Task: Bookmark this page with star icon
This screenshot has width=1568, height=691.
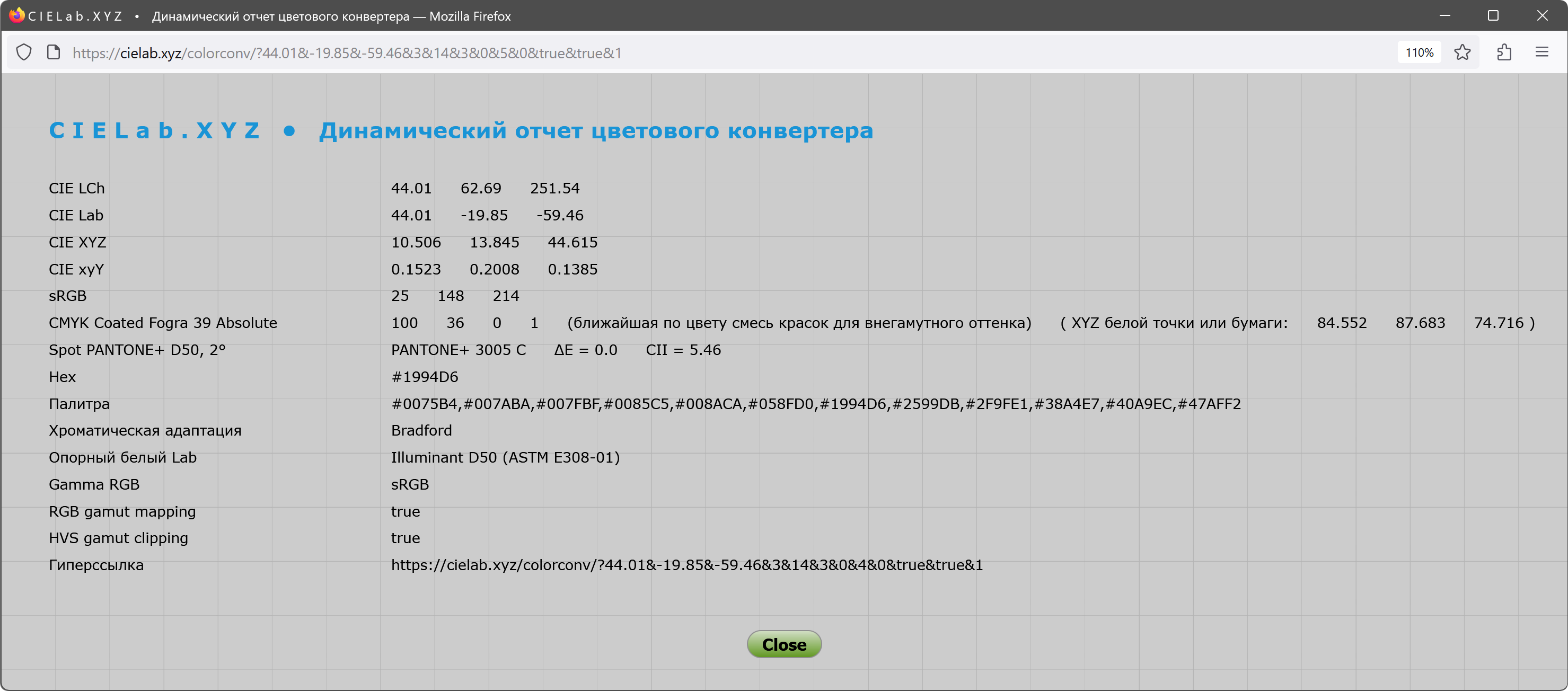Action: click(x=1462, y=53)
